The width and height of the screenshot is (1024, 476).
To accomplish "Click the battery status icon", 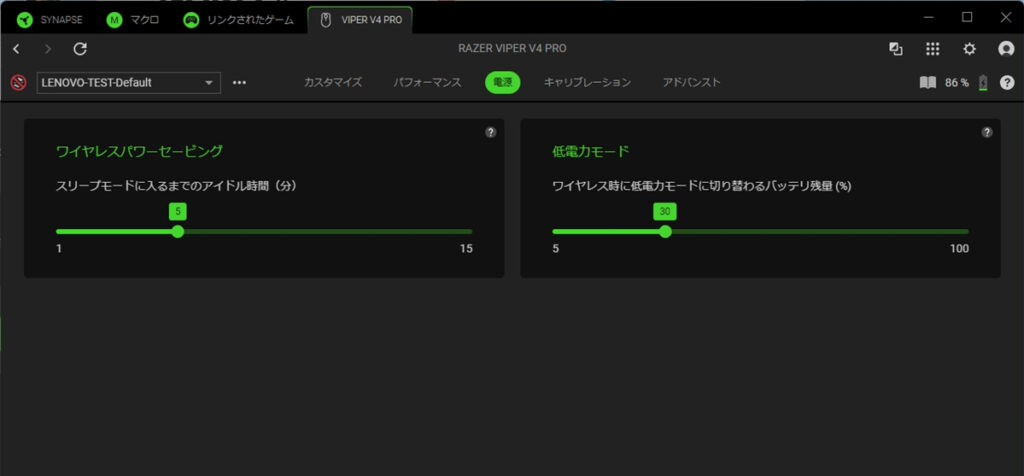I will [983, 83].
